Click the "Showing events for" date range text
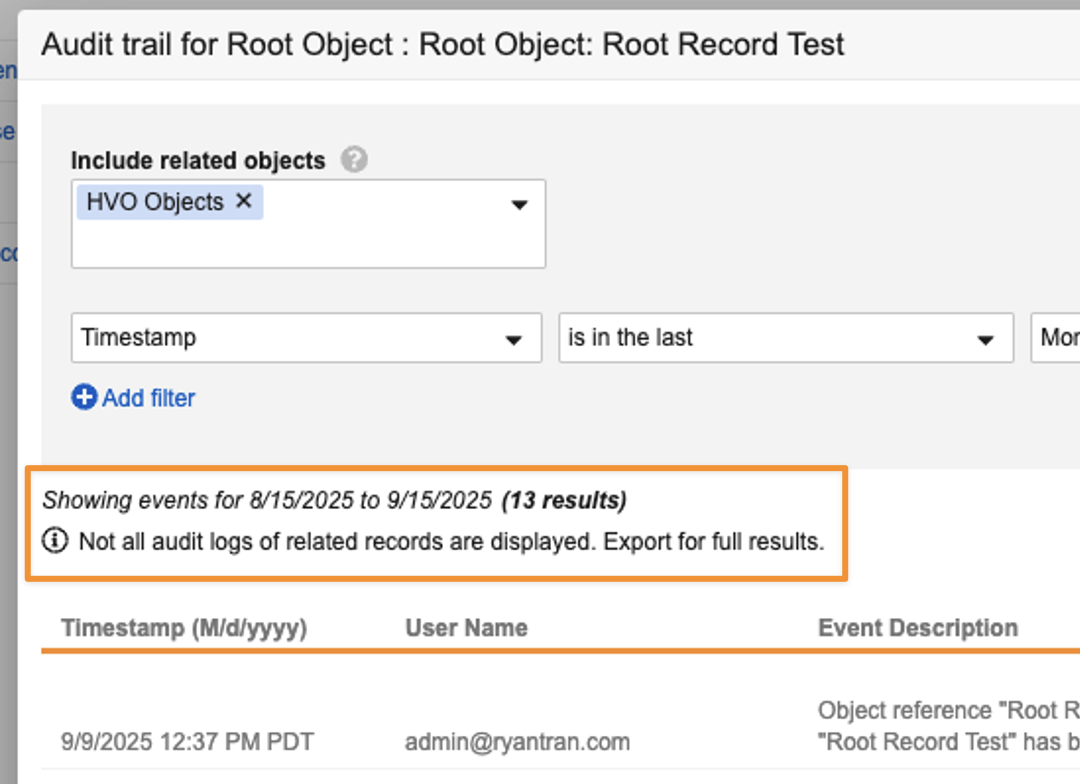Image resolution: width=1080 pixels, height=784 pixels. [x=267, y=499]
